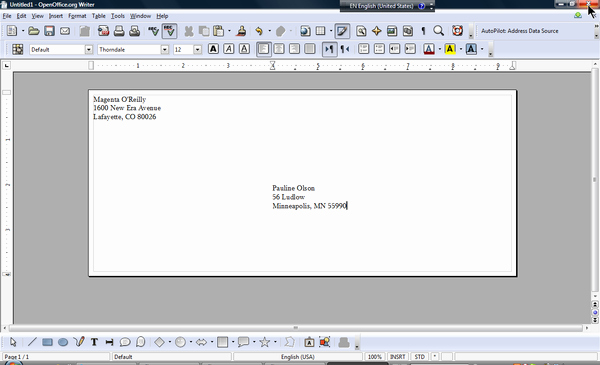Expand the paragraph style Default dropdown
Image resolution: width=600 pixels, height=365 pixels.
point(89,50)
